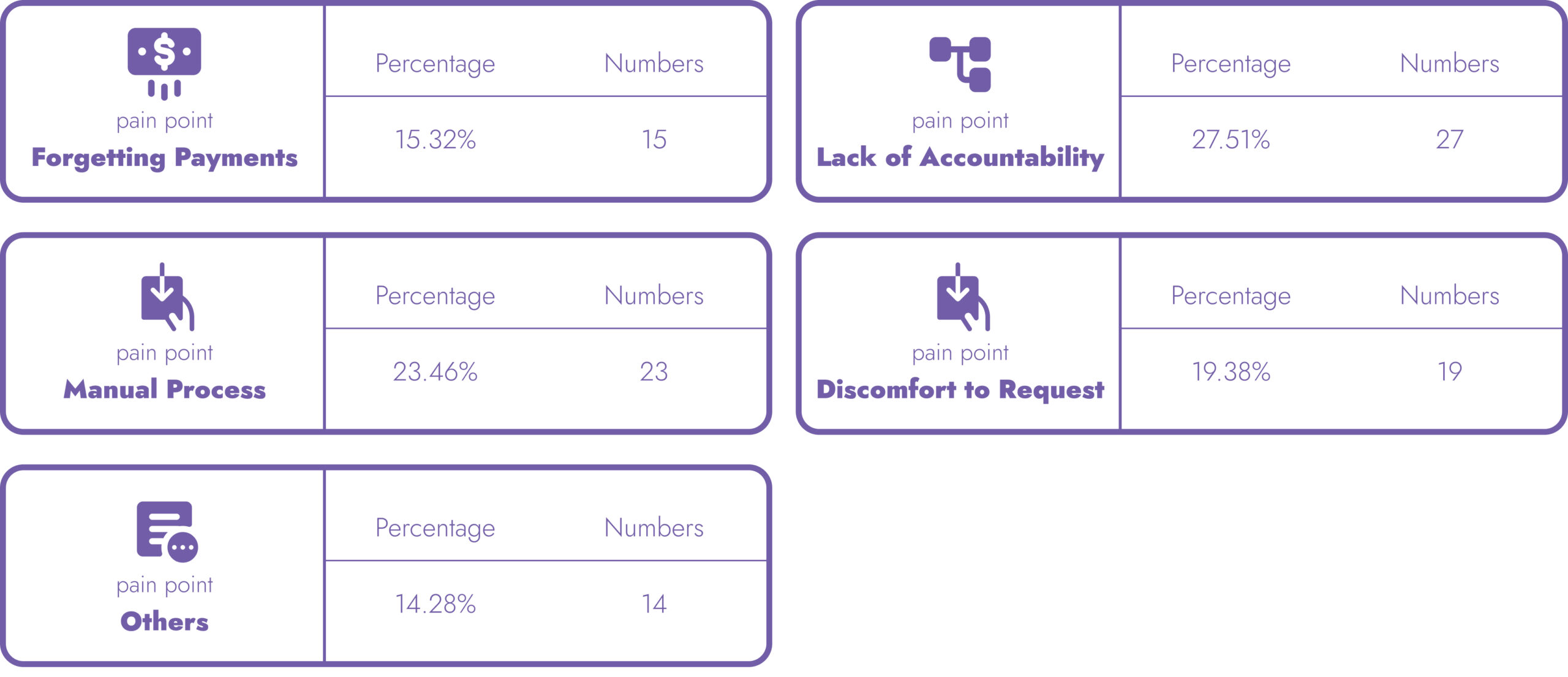Click the dollar bill Forgetting Payments icon
The height and width of the screenshot is (677, 1568).
pyautogui.click(x=164, y=62)
